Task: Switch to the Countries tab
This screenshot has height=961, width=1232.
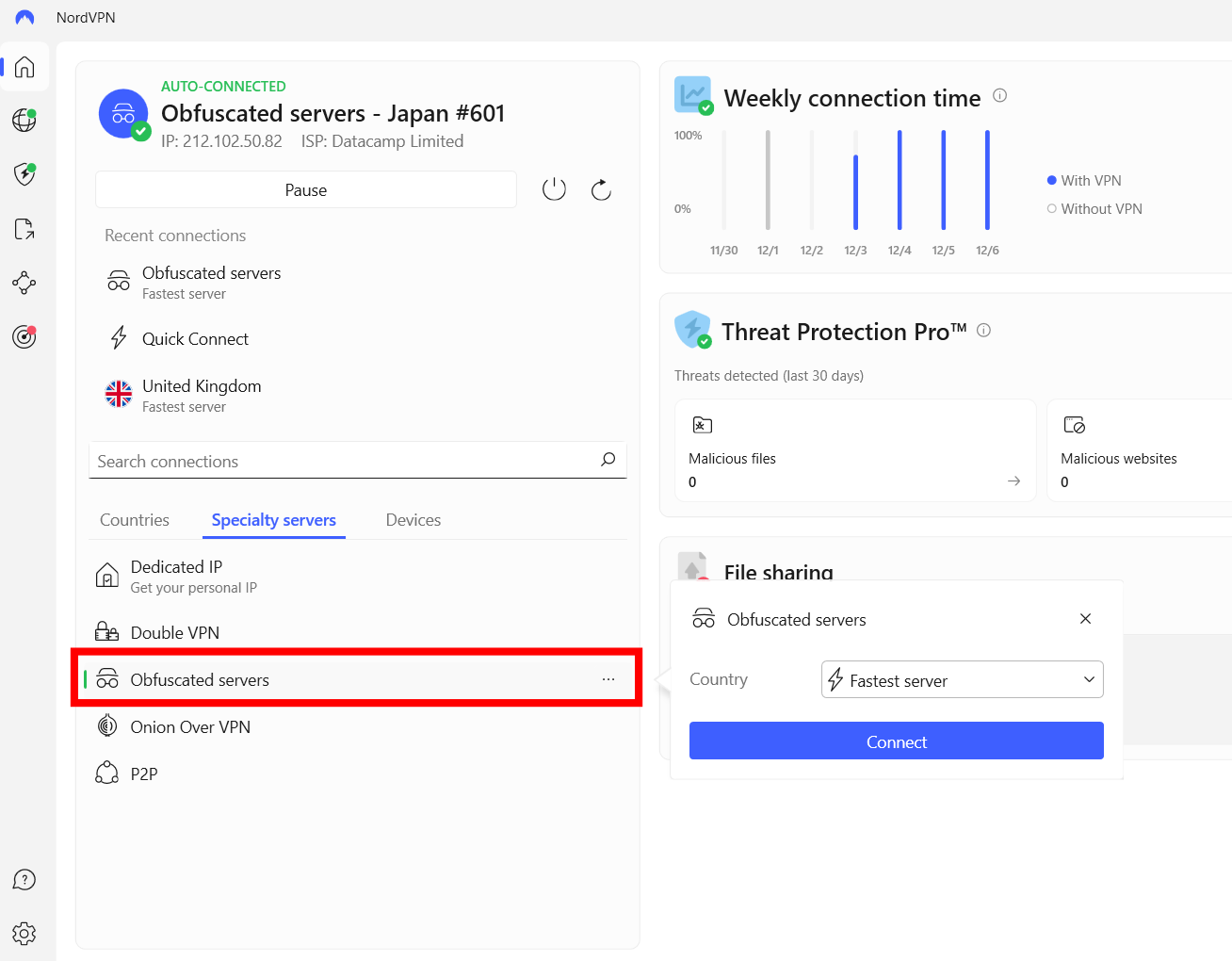Action: coord(135,520)
